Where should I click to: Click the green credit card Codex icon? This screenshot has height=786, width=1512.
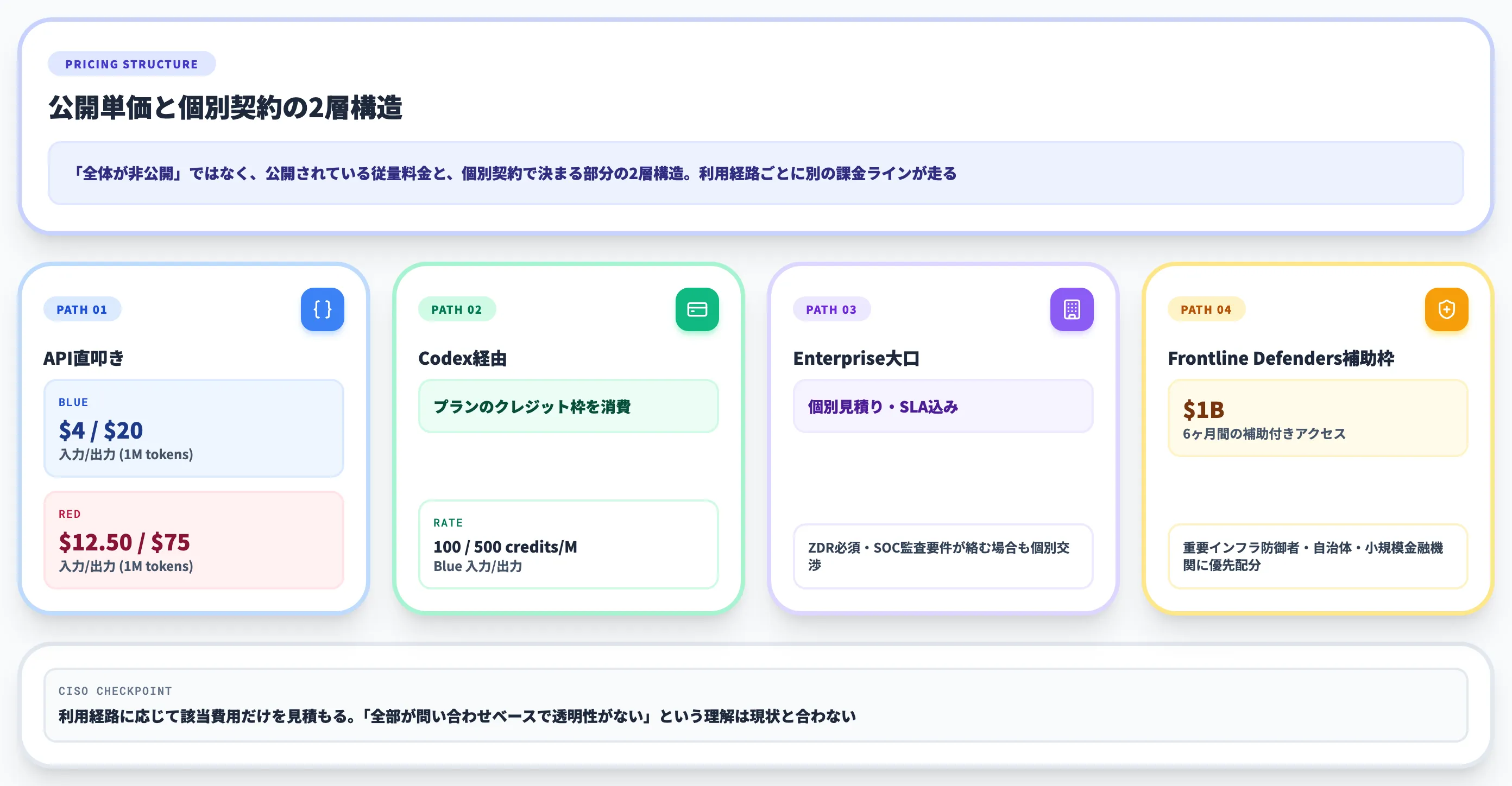click(x=697, y=309)
